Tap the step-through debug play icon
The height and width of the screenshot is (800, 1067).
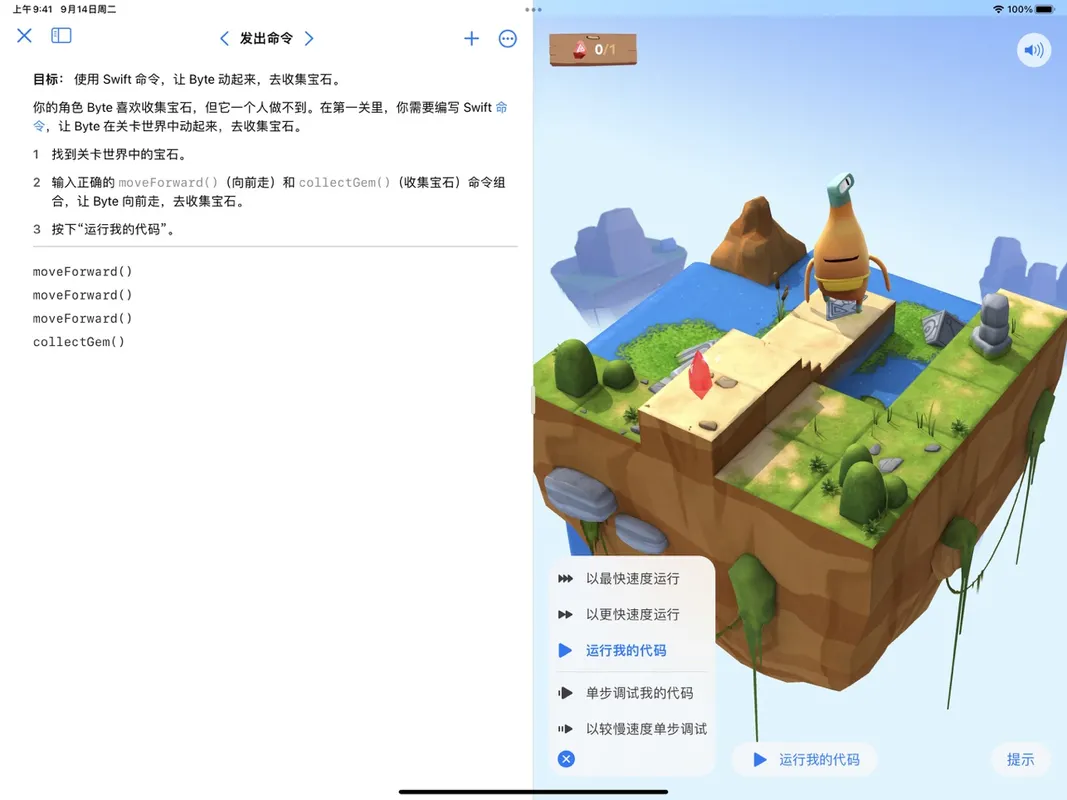[565, 693]
